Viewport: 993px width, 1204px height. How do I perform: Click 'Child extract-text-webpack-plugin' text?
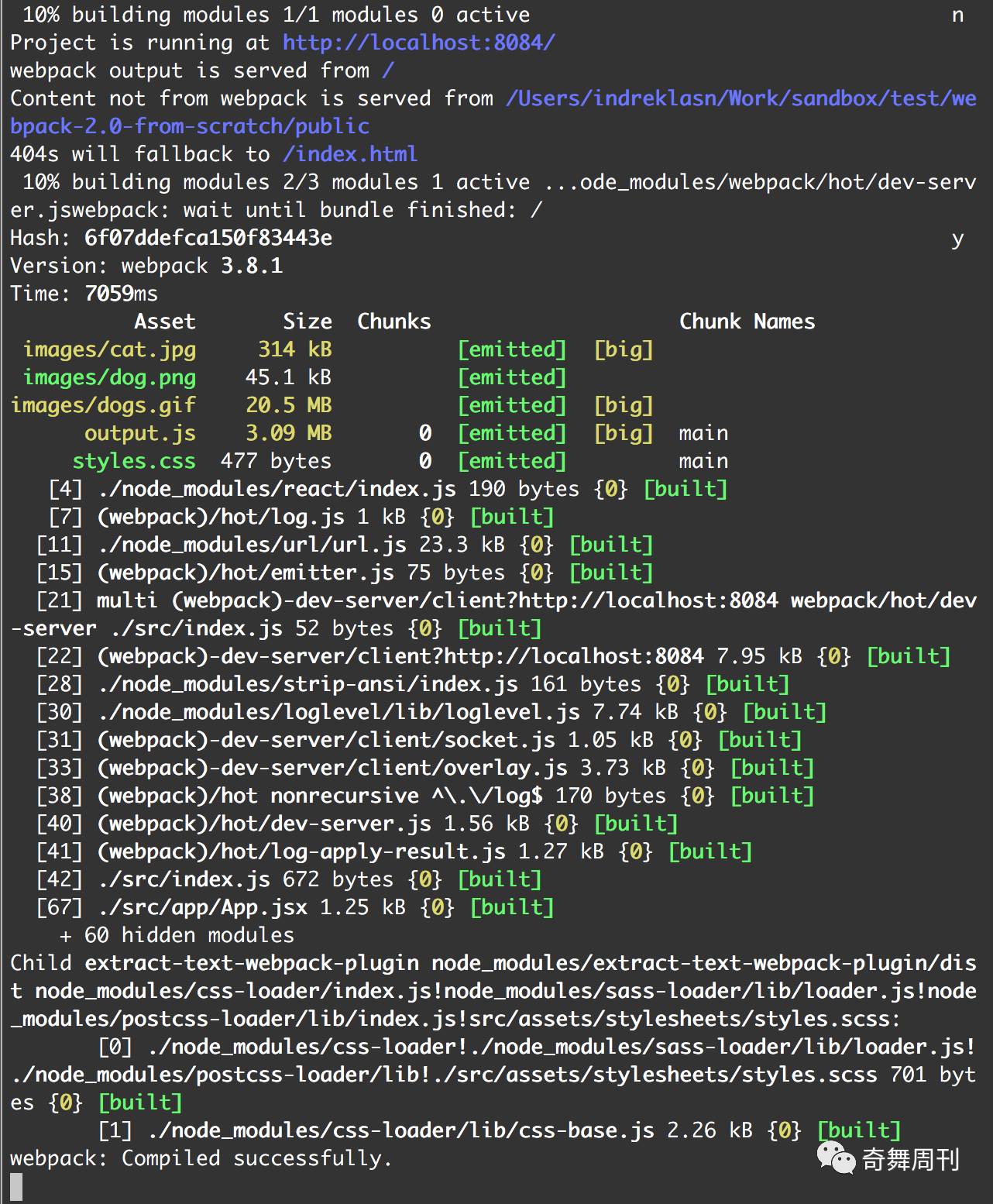[215, 963]
